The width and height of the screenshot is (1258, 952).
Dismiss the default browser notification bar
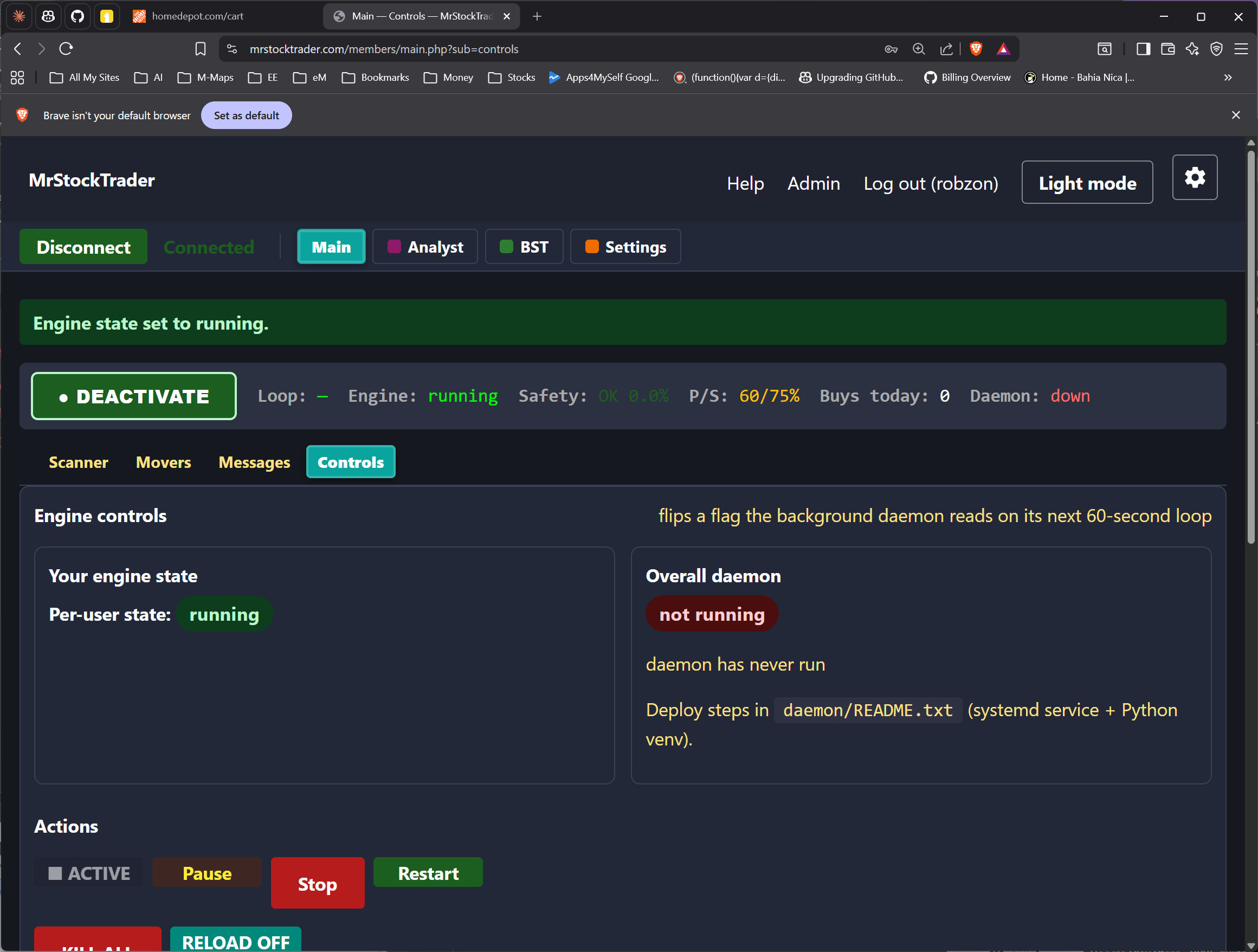[x=1236, y=115]
